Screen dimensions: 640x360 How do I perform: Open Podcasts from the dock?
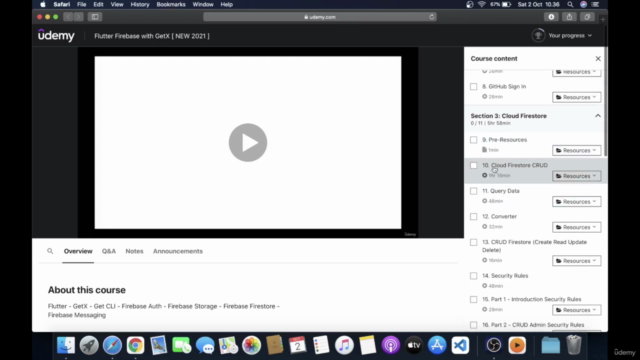click(x=391, y=345)
